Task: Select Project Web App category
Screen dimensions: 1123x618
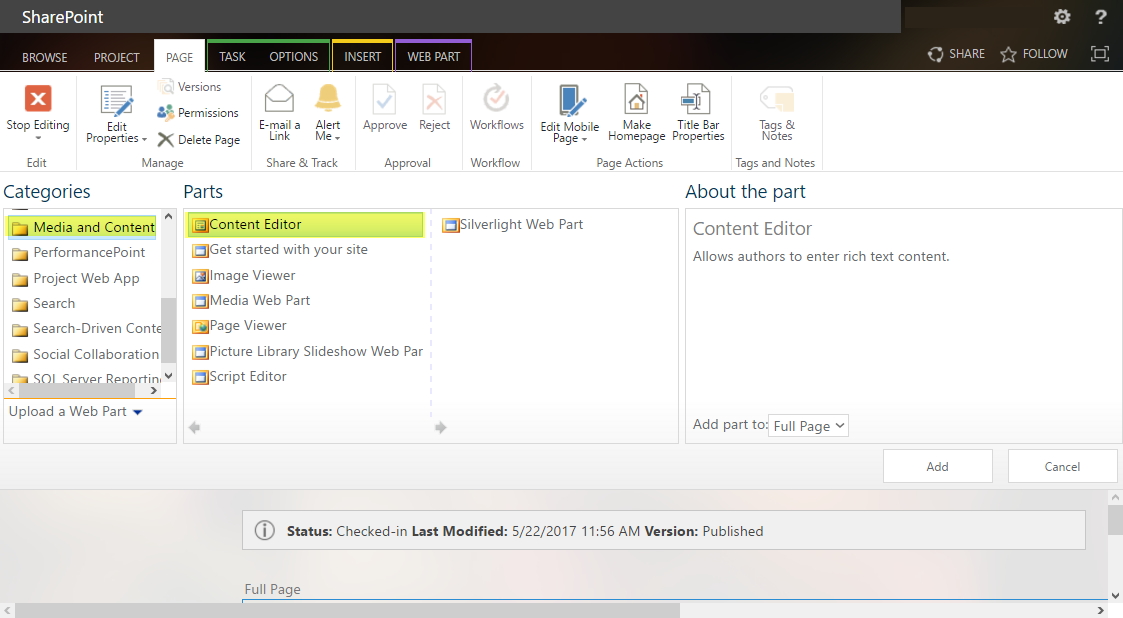Action: pos(76,279)
